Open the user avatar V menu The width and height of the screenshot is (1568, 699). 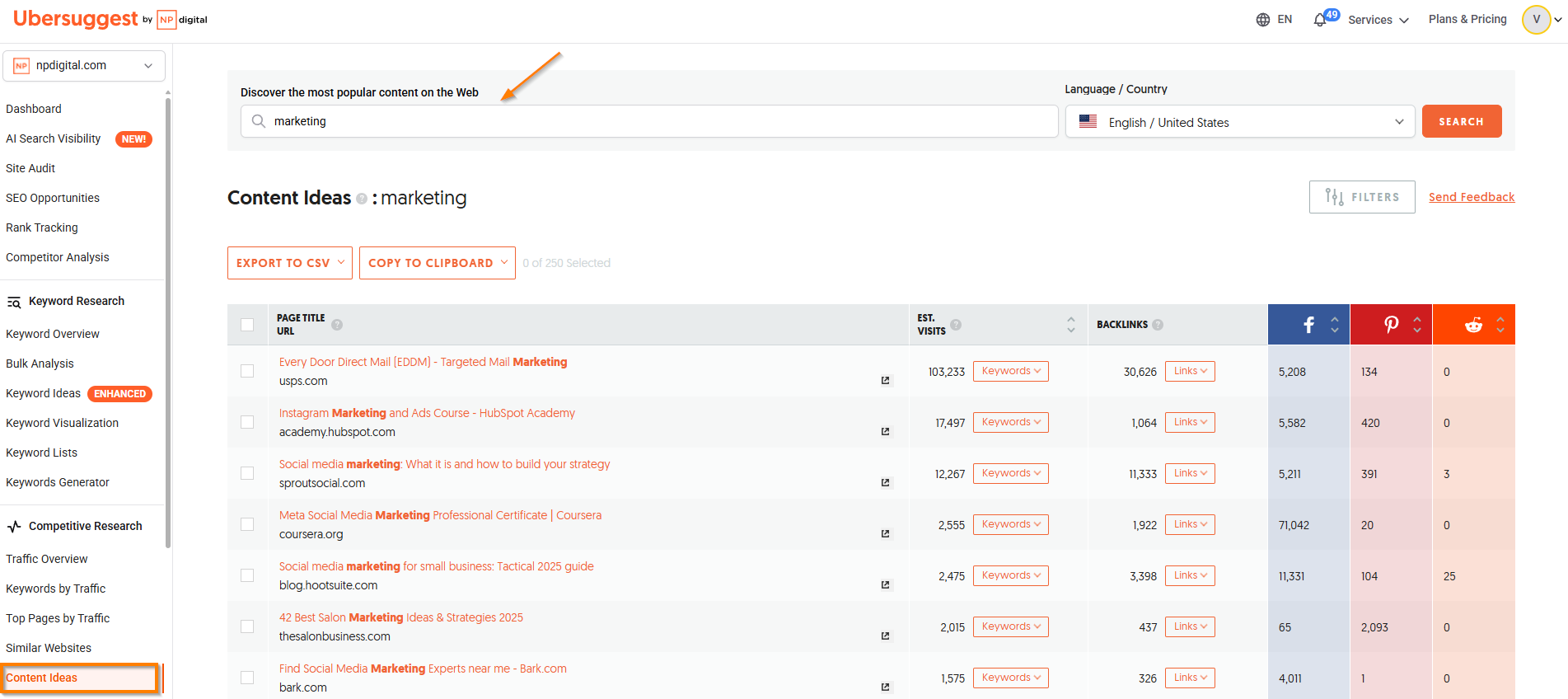tap(1537, 19)
